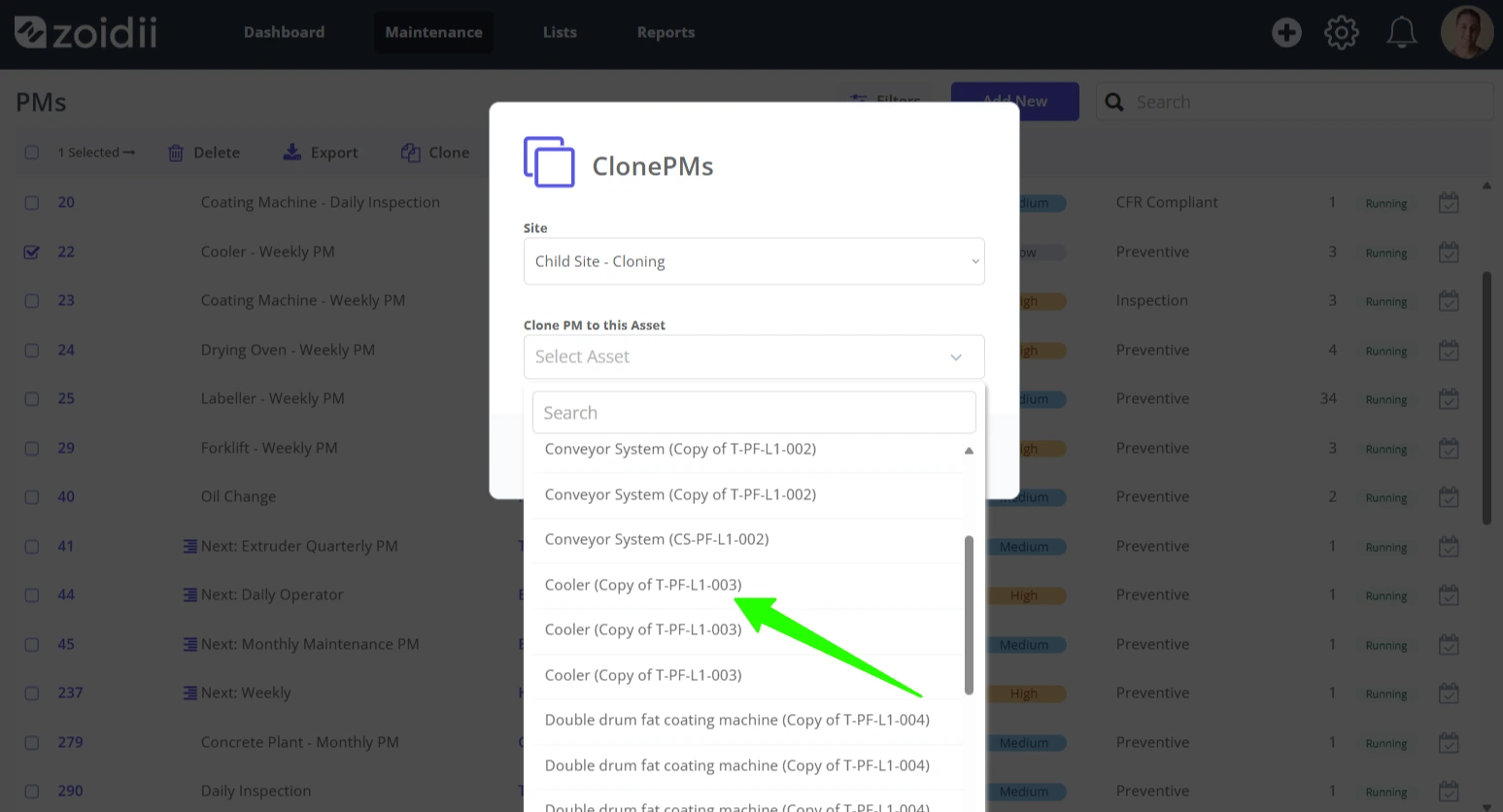Open calendar icon for PM 279 row
The width and height of the screenshot is (1503, 812).
click(1449, 742)
